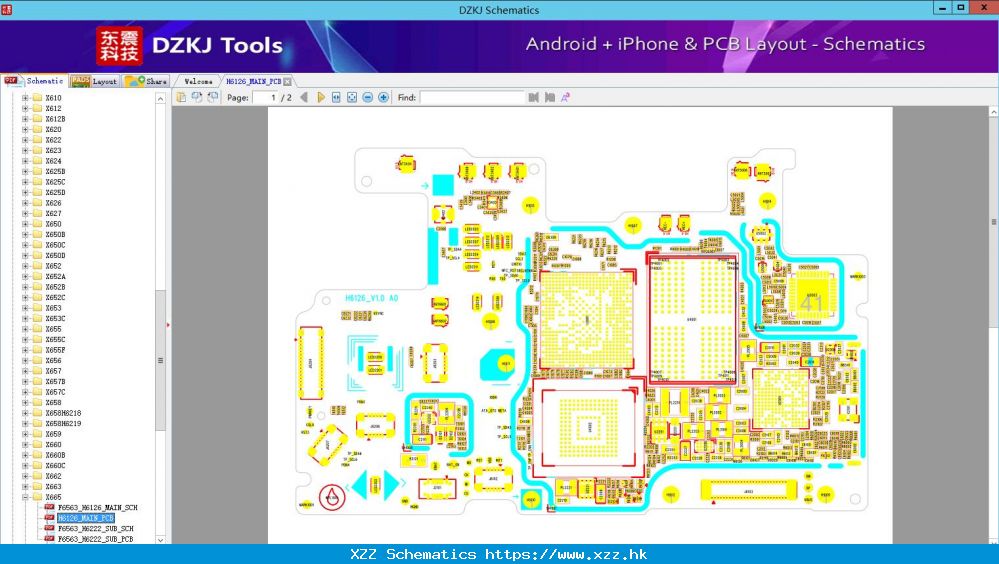Select the X622 folder label
Viewport: 999px width, 564px height.
coord(54,140)
